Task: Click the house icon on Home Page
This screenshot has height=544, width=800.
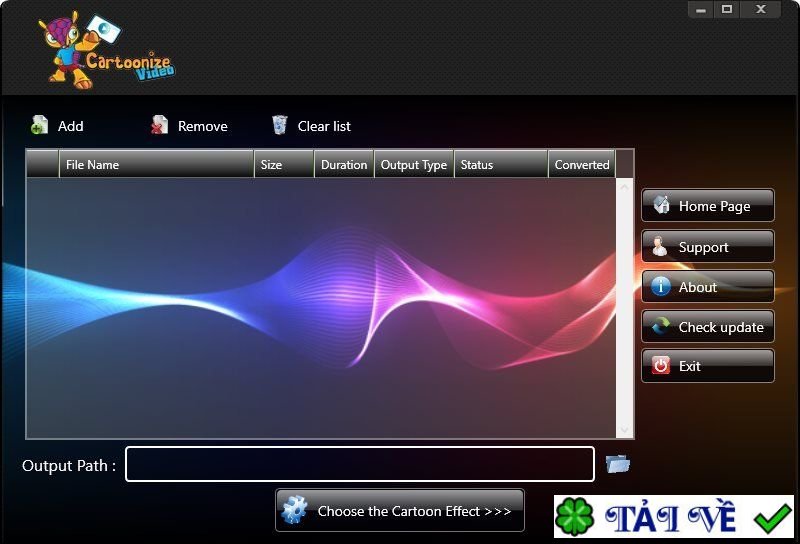Action: (x=661, y=204)
